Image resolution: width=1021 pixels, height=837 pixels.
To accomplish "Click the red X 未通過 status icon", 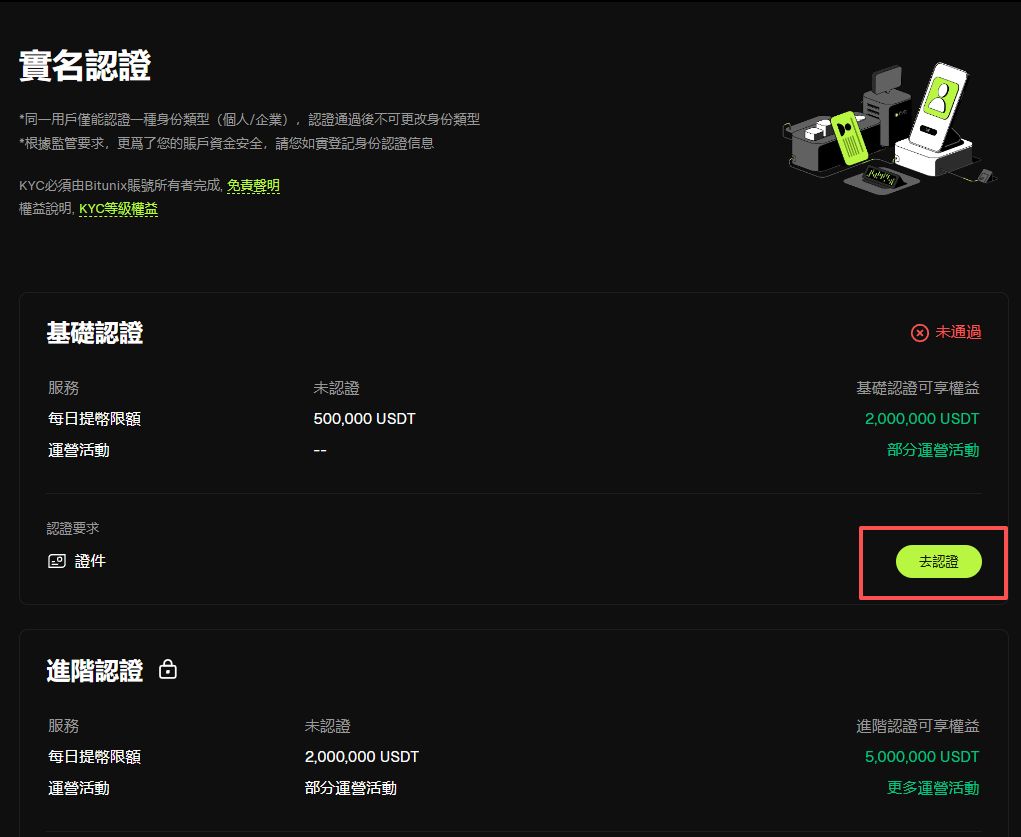I will click(x=919, y=333).
